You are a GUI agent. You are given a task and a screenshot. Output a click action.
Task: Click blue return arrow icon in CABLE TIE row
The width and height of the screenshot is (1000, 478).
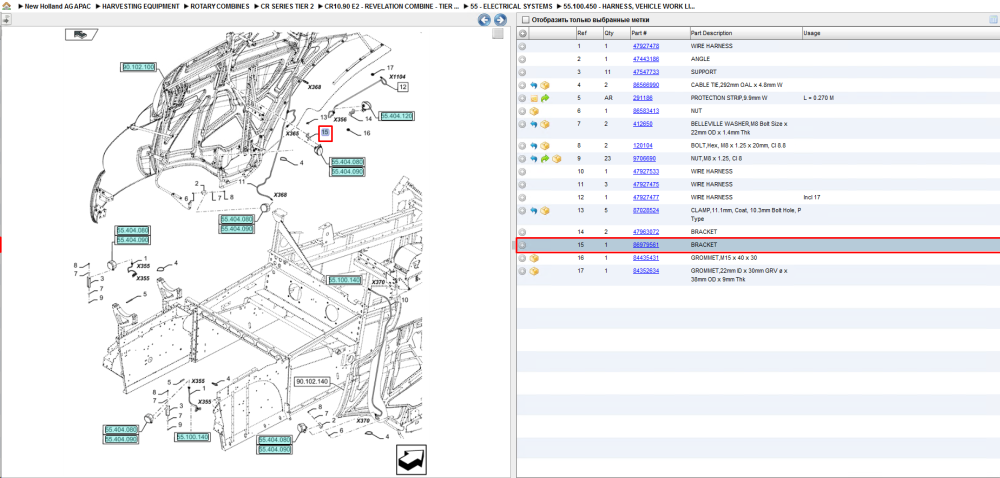coord(534,85)
